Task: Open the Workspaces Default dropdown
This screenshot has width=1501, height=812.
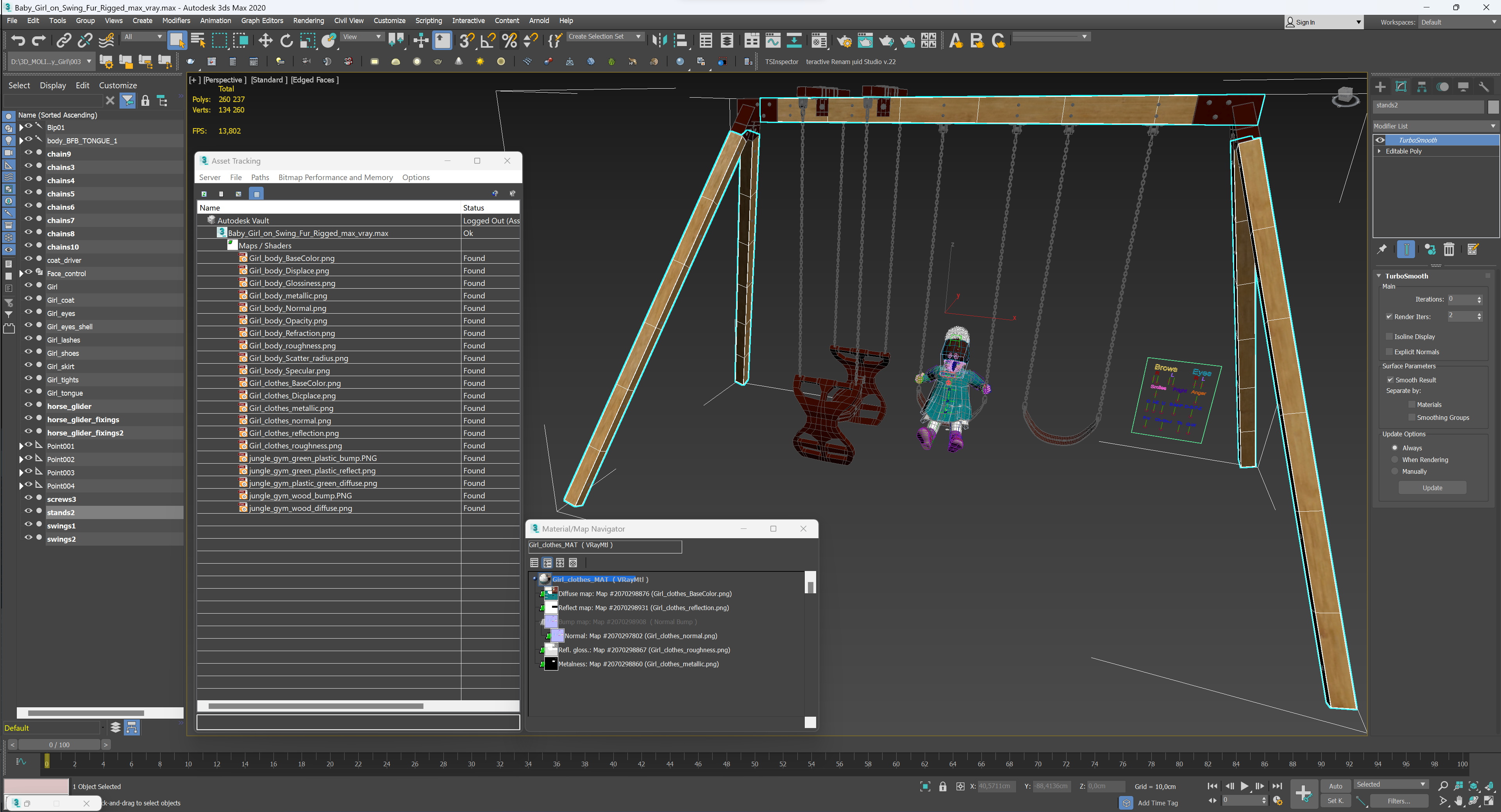Action: pos(1459,22)
